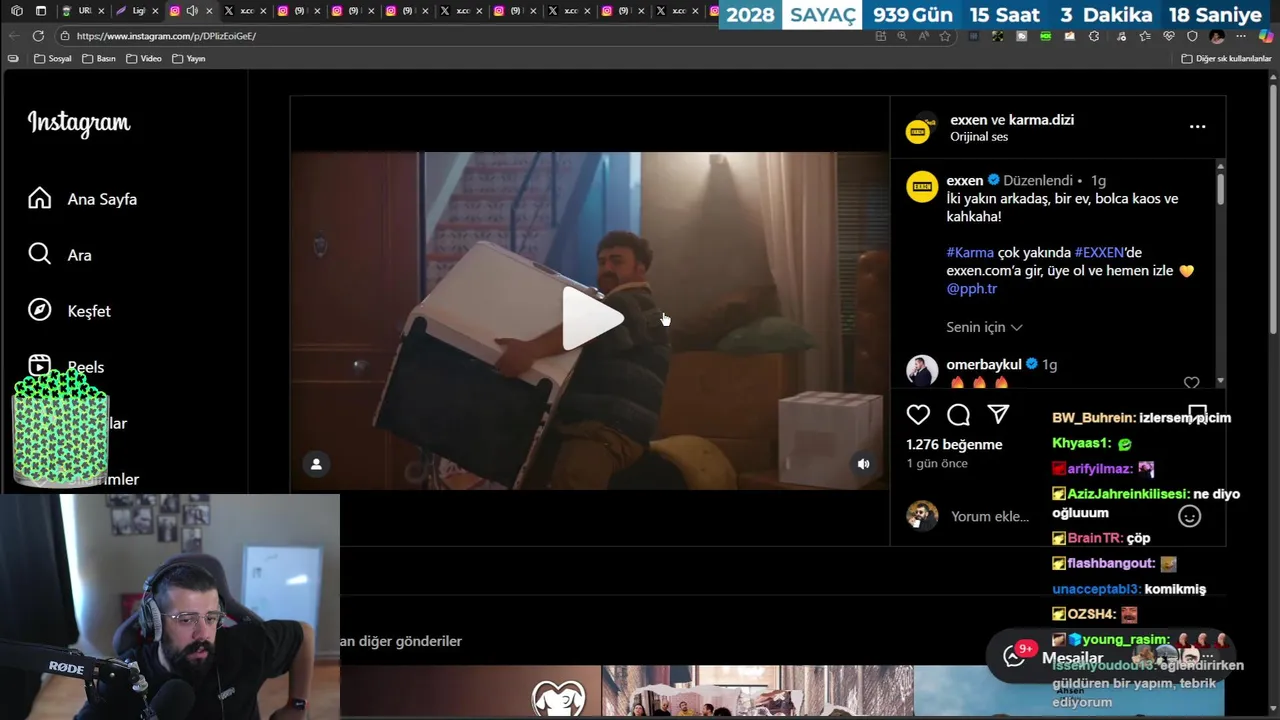Mute the active Instagram tab via speaker icon
1280x720 pixels.
click(192, 11)
